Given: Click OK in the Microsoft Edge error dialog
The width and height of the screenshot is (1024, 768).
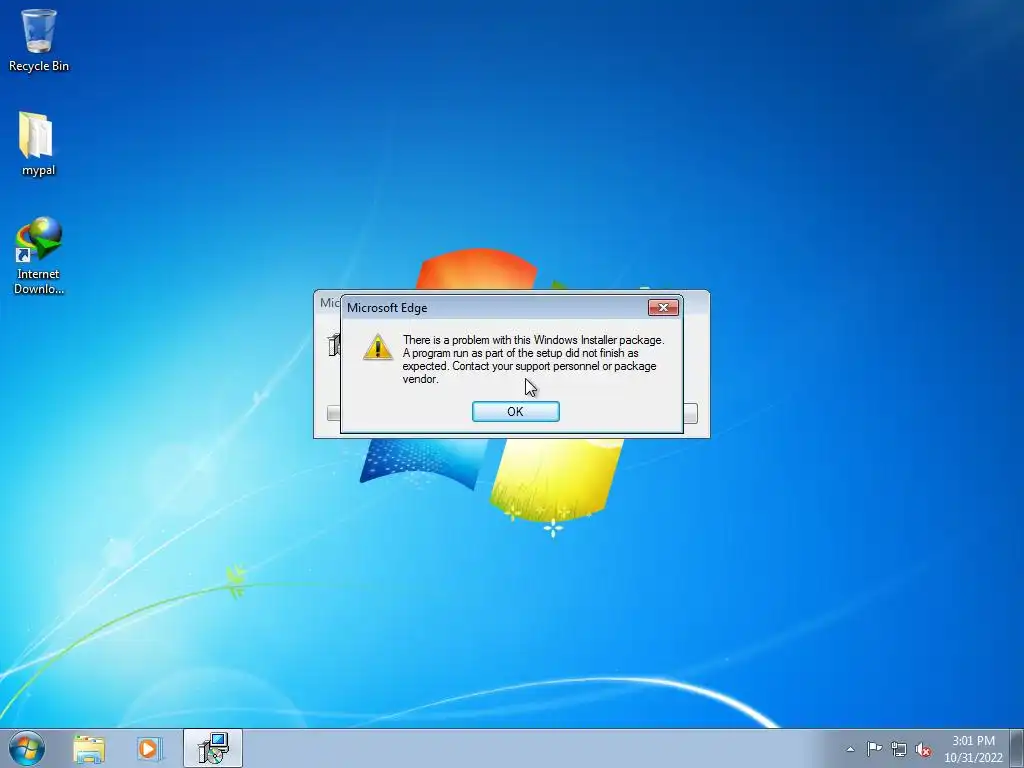Looking at the screenshot, I should coord(515,411).
